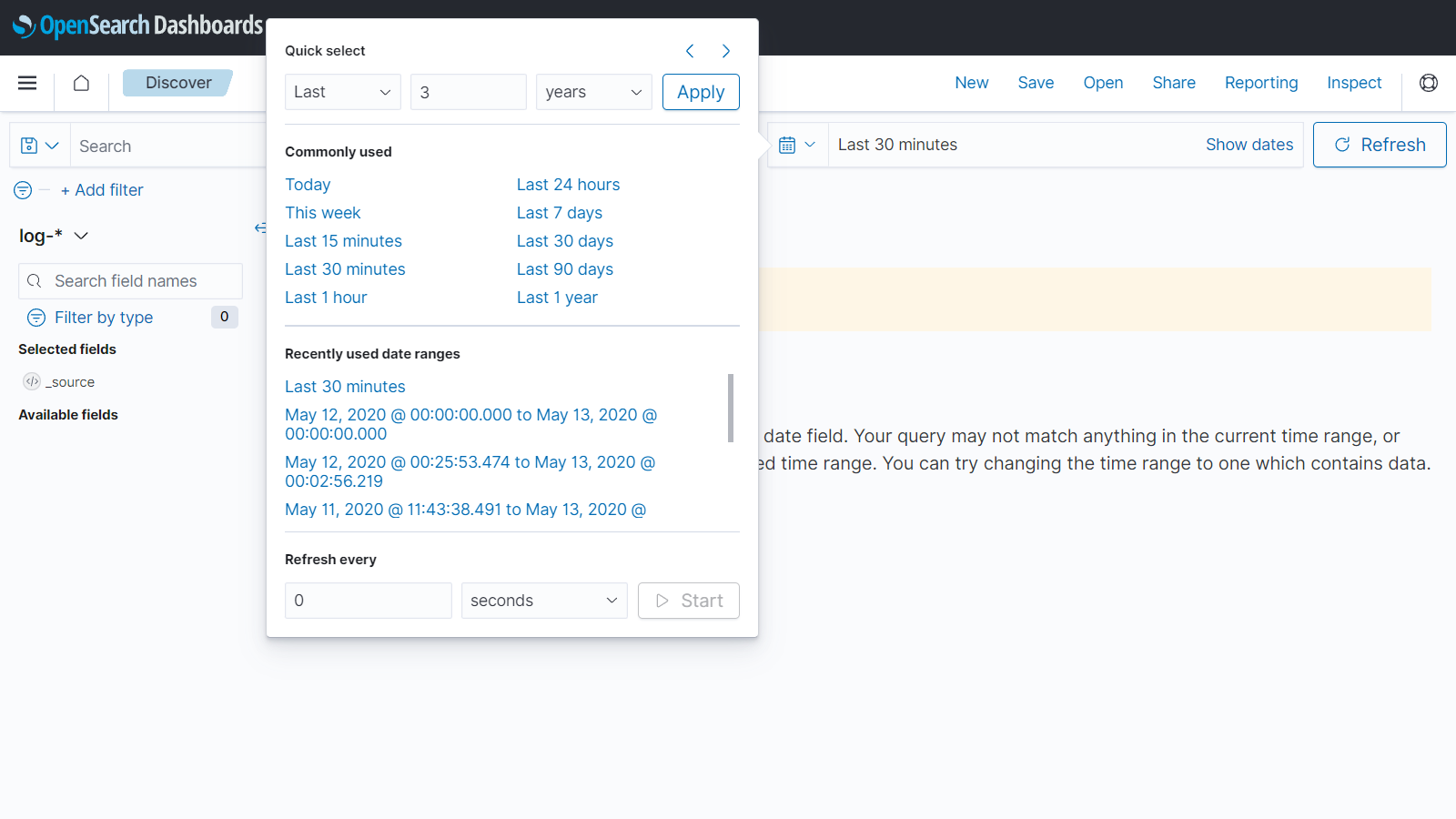Toggle Filter by type panel

click(103, 318)
